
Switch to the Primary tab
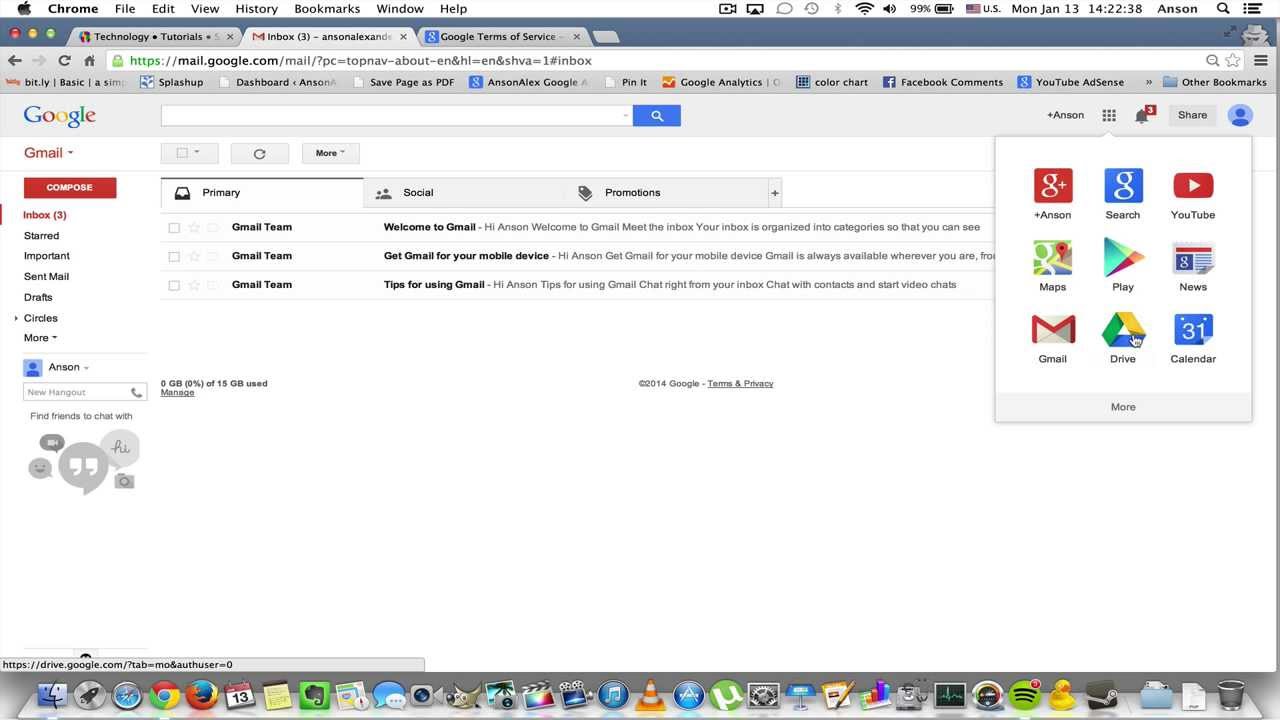[x=262, y=193]
